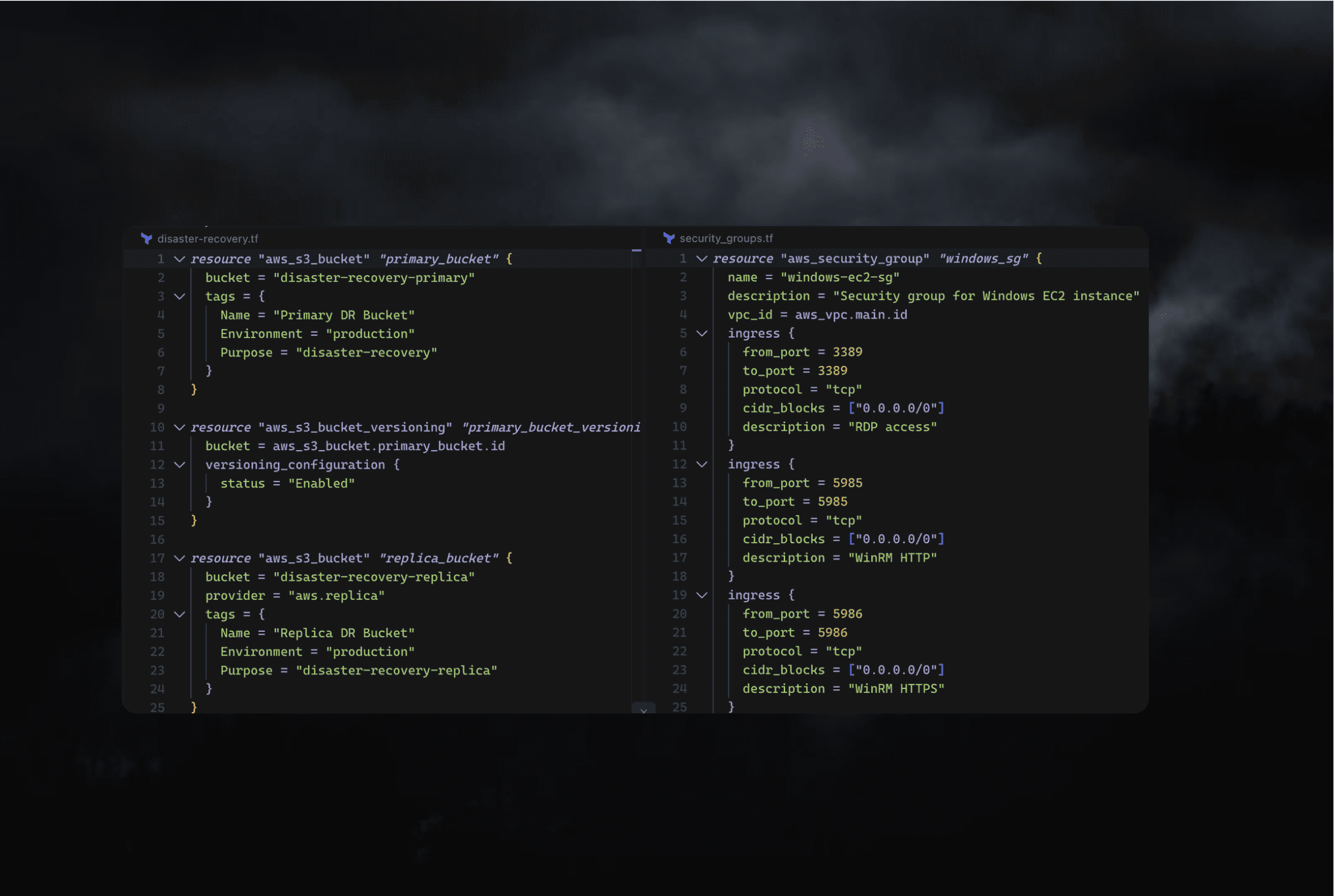Click the blue scrollbar marker in left editor
Screen dimensions: 1335x896
tap(636, 250)
